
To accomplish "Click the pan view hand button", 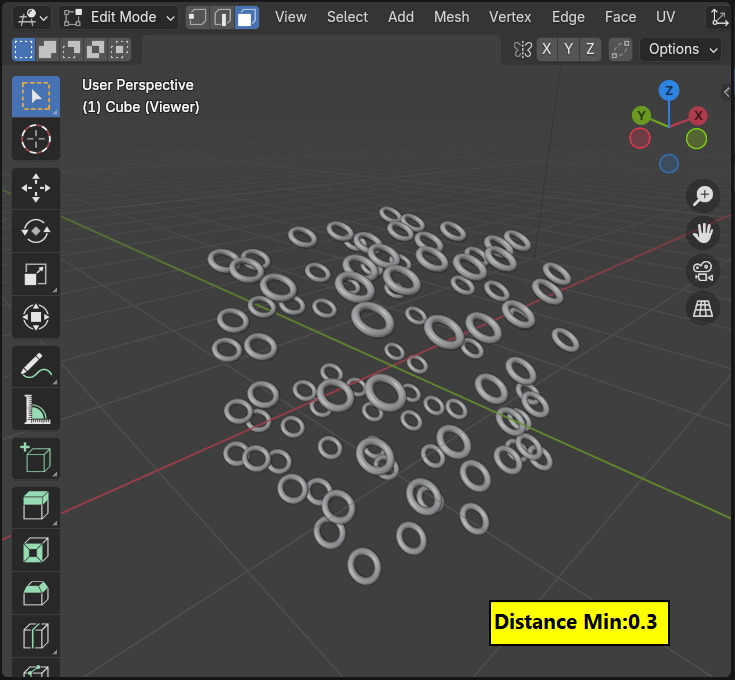I will (x=703, y=233).
